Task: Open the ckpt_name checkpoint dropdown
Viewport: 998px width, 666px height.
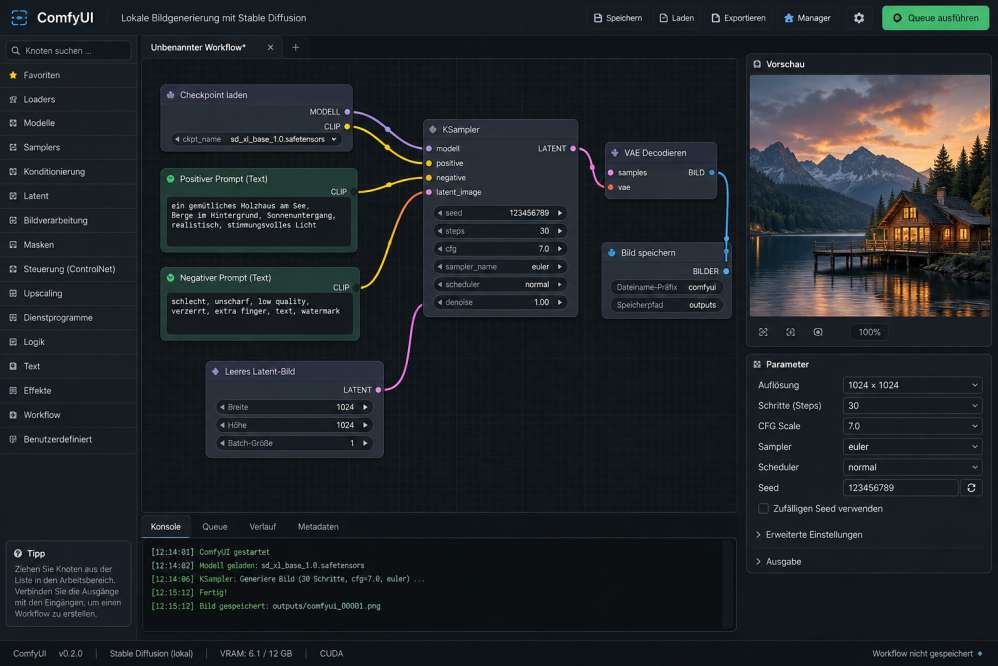Action: point(256,139)
